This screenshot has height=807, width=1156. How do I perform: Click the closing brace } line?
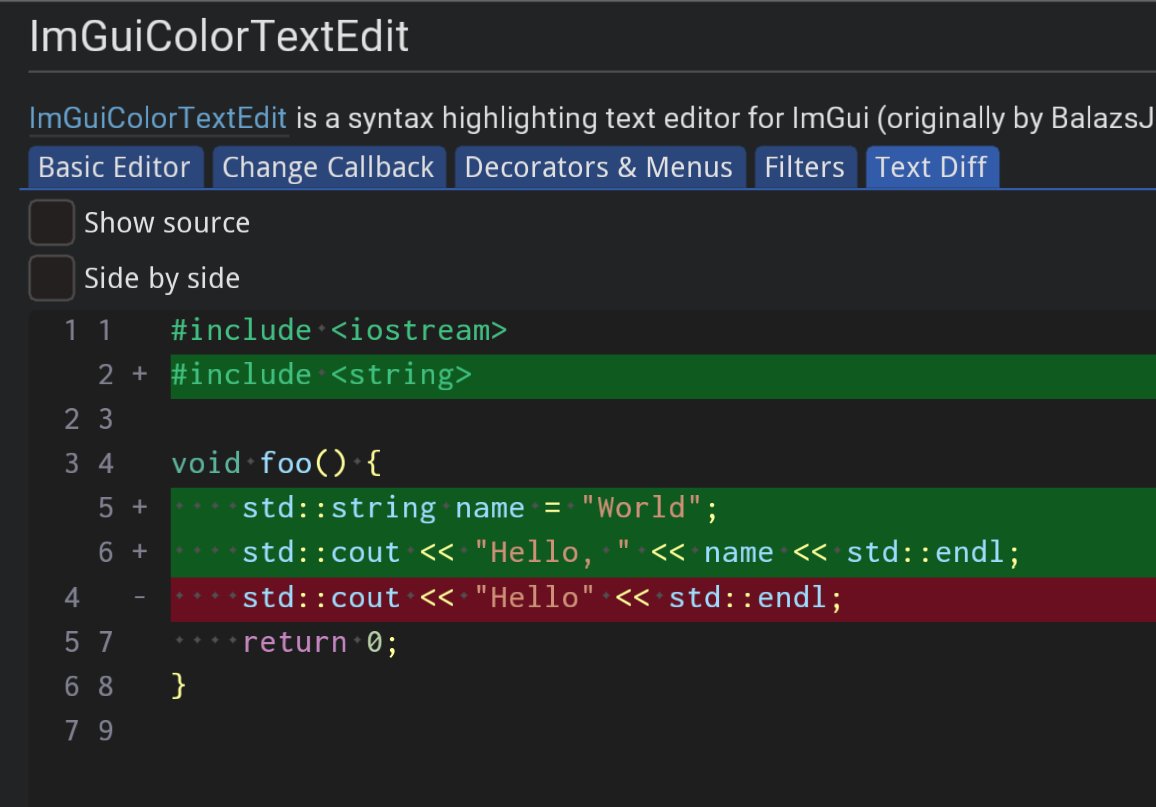(178, 686)
